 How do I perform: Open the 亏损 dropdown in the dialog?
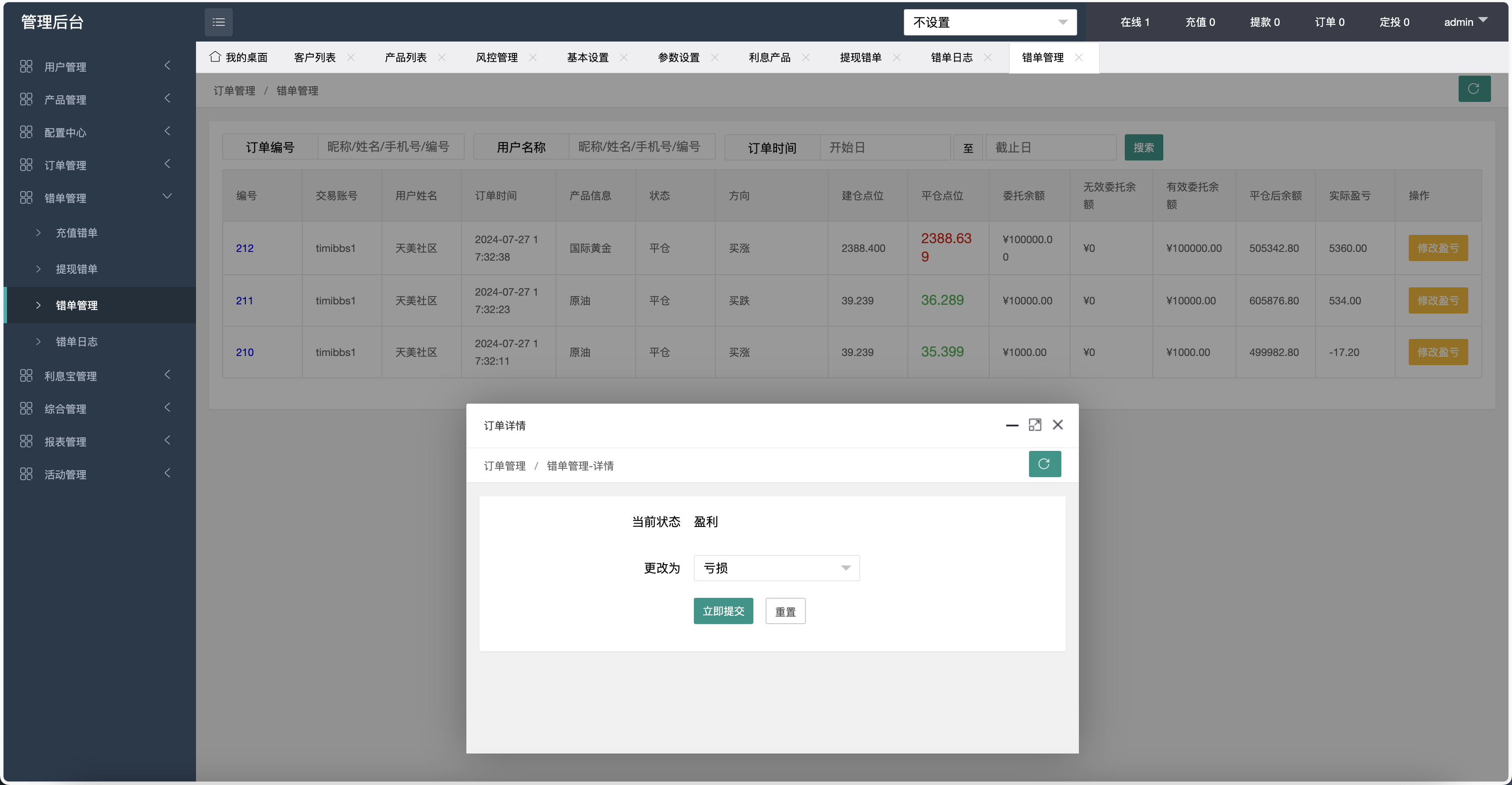point(776,568)
